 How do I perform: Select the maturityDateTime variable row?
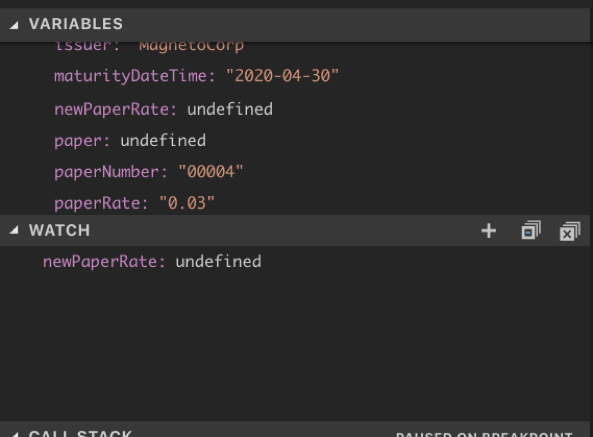tap(295, 76)
